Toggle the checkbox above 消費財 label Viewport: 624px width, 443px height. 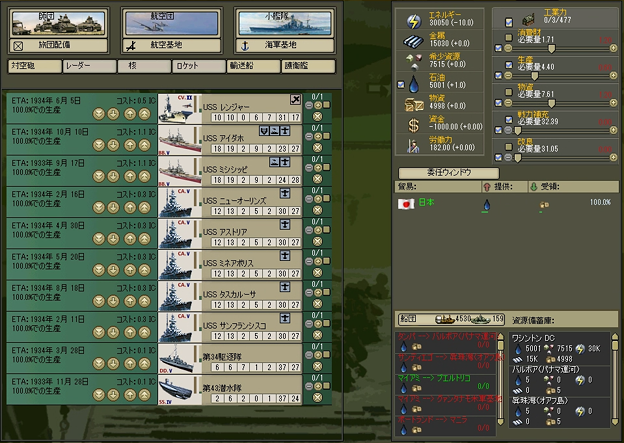click(509, 37)
